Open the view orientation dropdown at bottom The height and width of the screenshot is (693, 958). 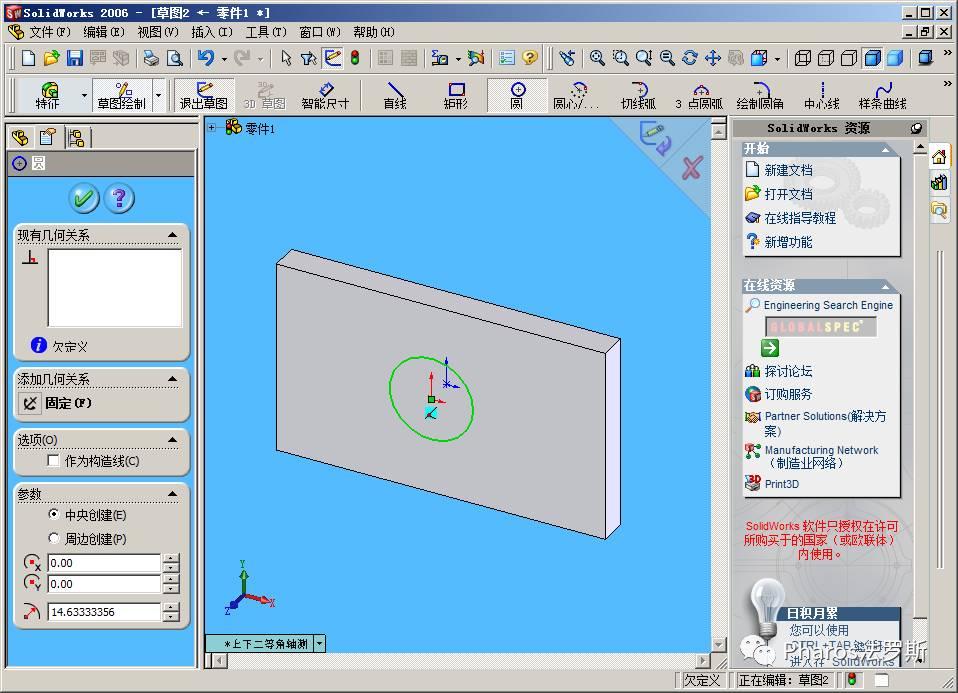point(320,644)
